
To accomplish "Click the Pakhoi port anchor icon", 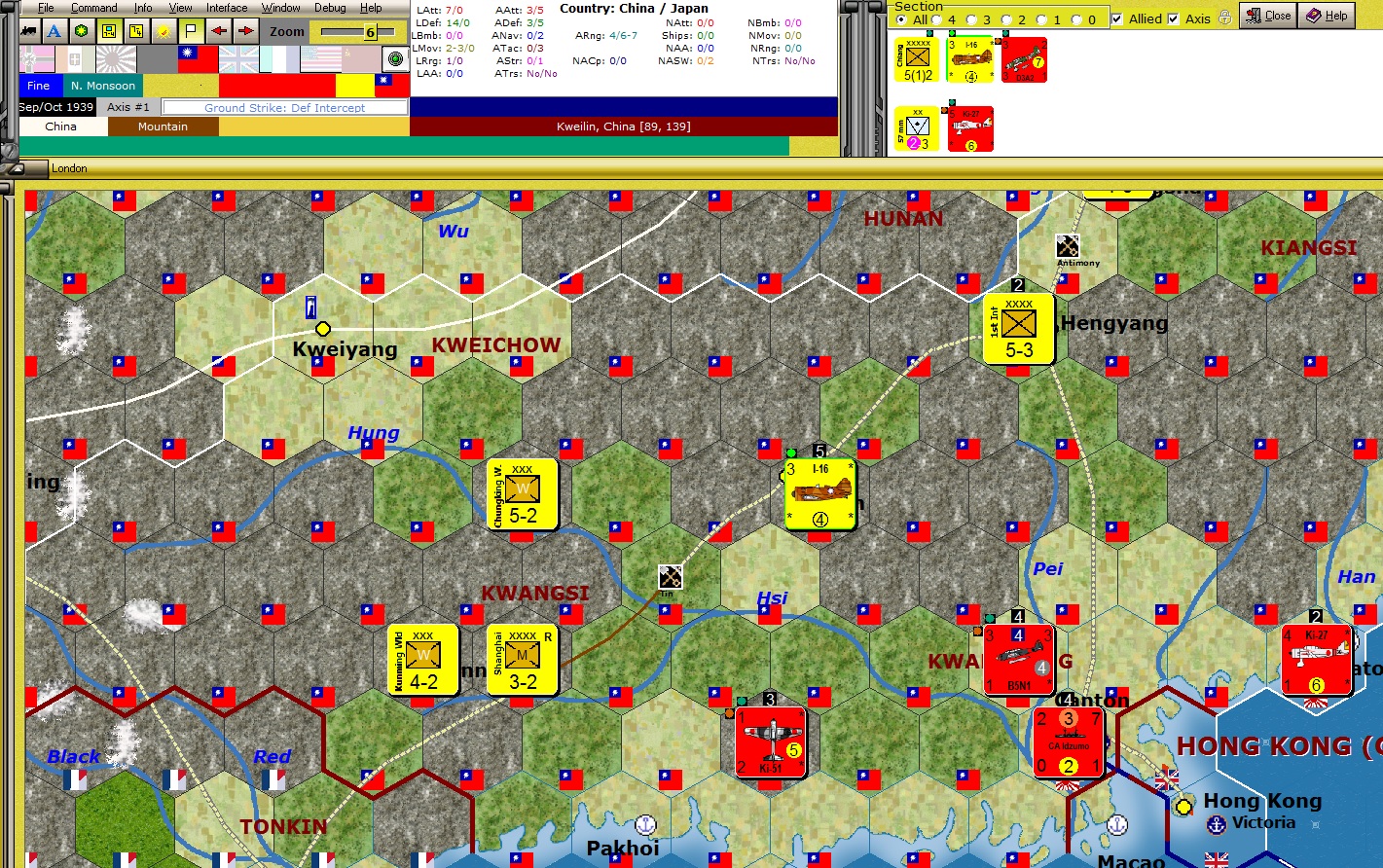I will click(x=645, y=826).
